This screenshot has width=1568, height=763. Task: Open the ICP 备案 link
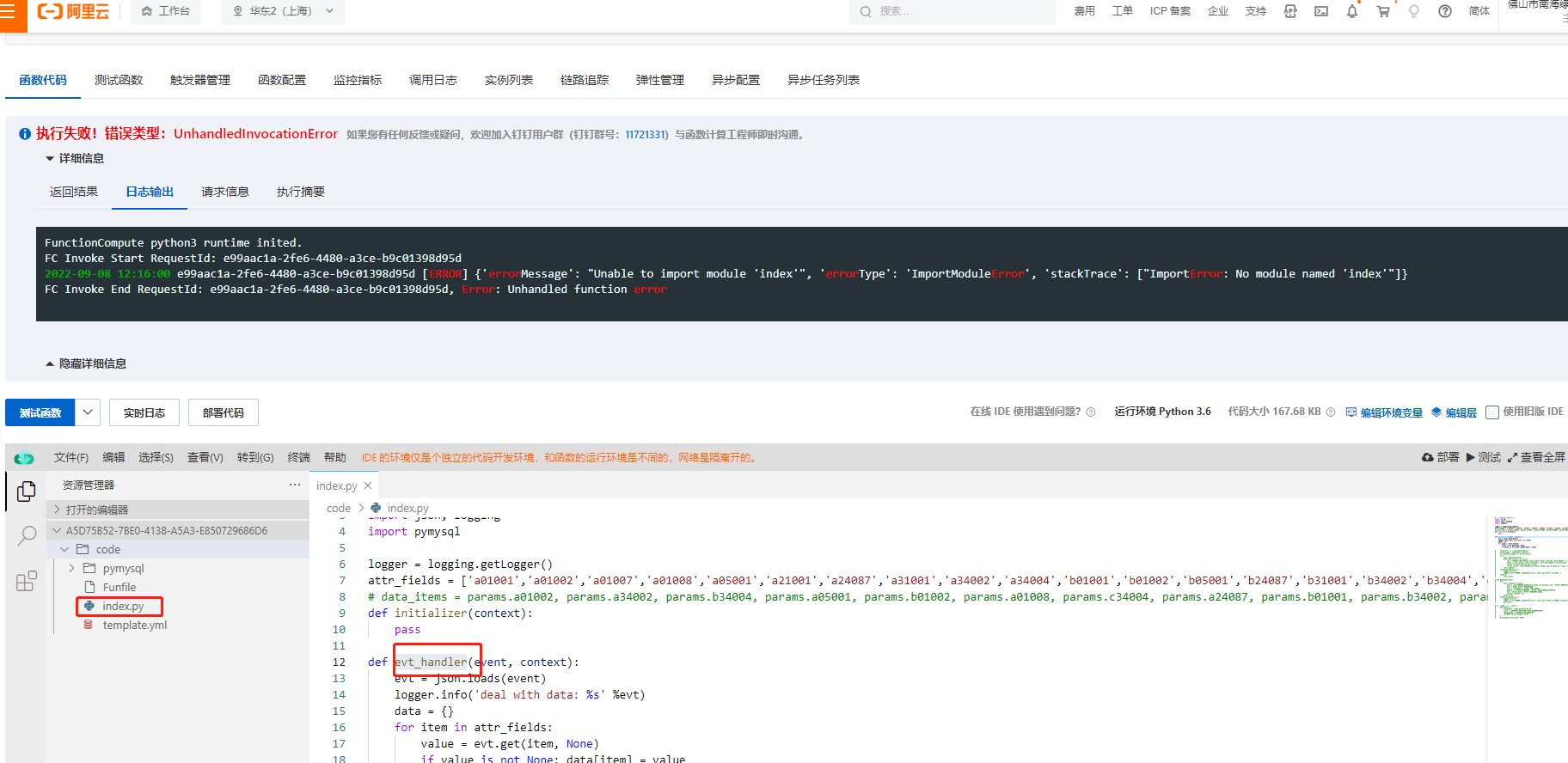coord(1170,11)
